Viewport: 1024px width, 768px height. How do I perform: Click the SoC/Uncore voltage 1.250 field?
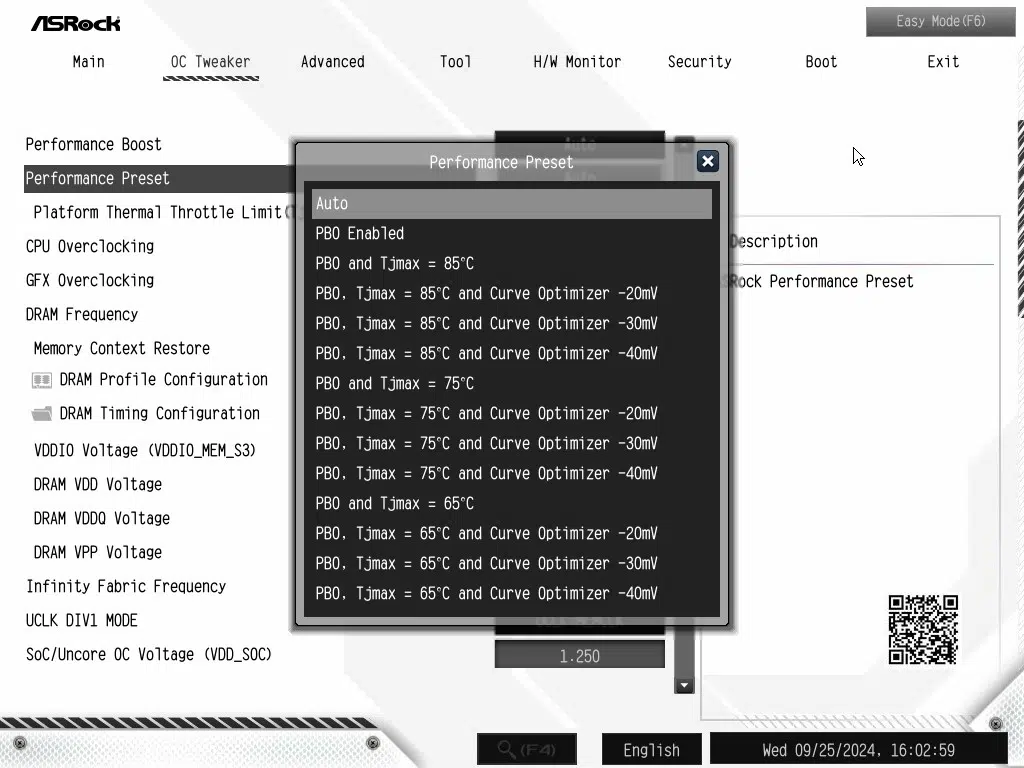tap(579, 656)
